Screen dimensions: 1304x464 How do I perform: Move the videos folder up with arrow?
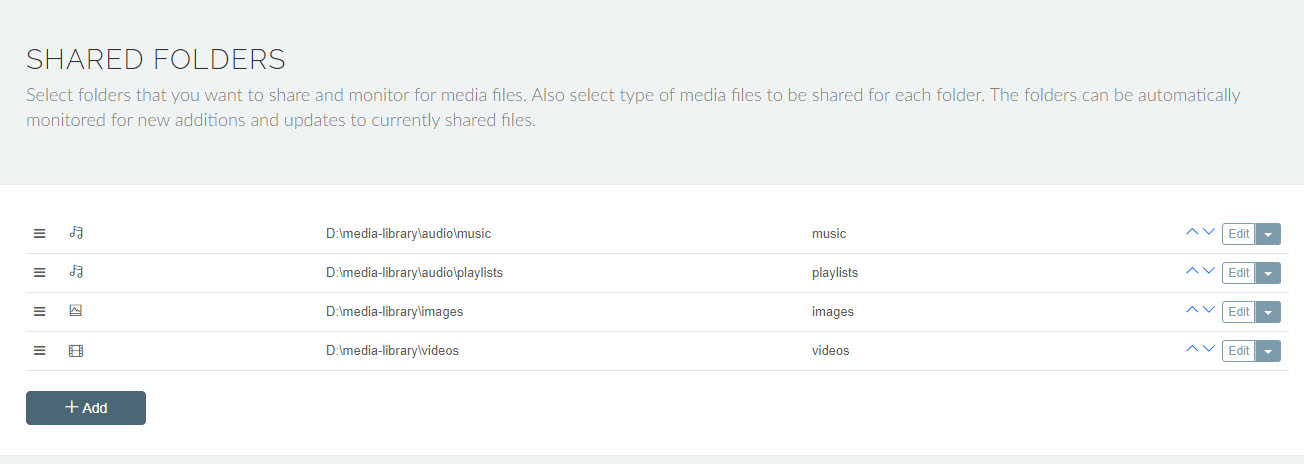[1191, 349]
